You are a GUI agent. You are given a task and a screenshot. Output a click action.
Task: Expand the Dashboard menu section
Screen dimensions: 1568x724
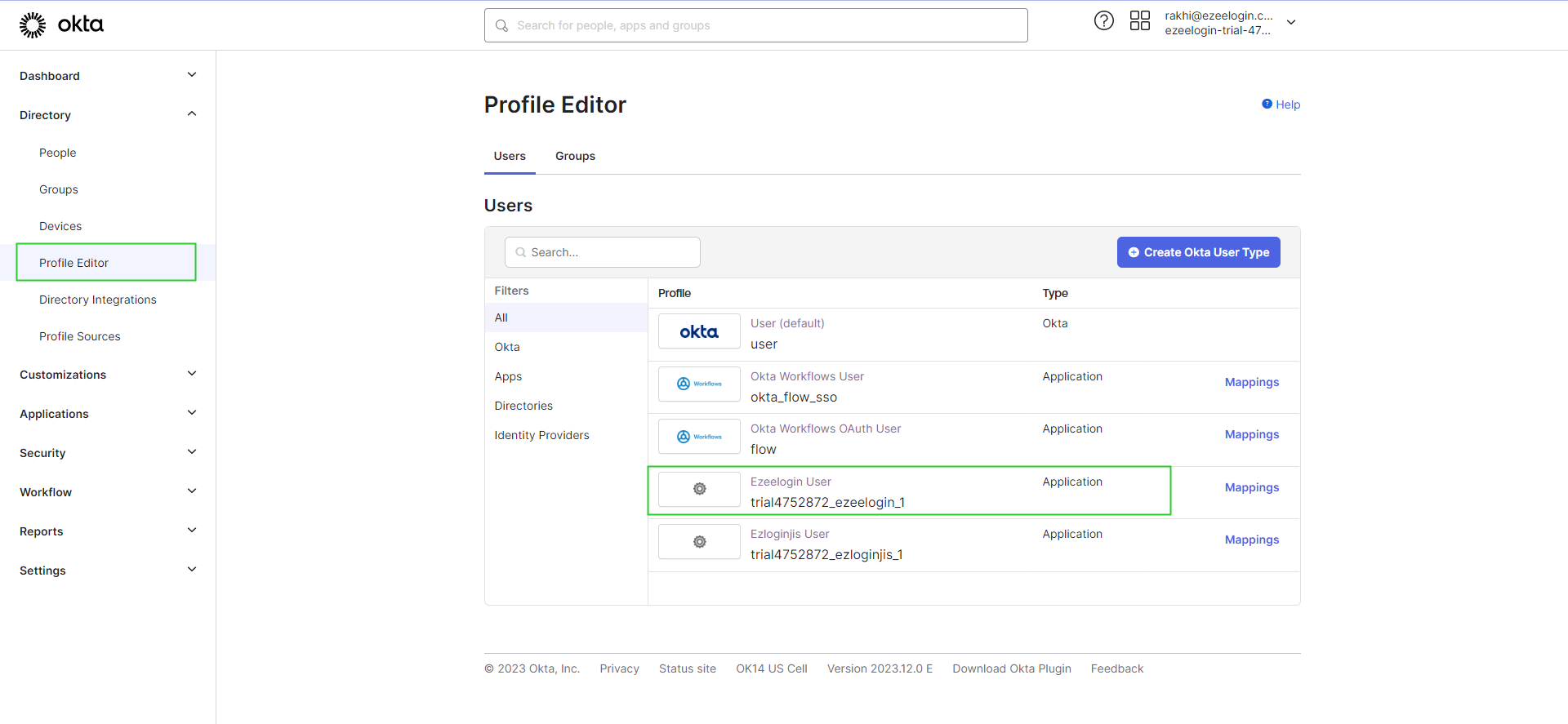pyautogui.click(x=192, y=75)
